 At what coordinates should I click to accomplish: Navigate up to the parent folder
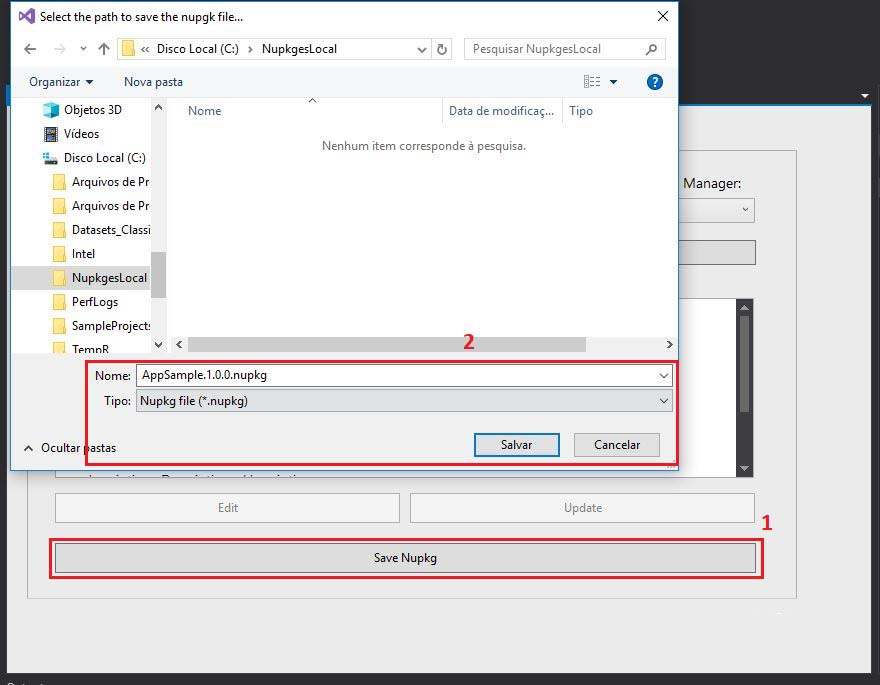[104, 47]
